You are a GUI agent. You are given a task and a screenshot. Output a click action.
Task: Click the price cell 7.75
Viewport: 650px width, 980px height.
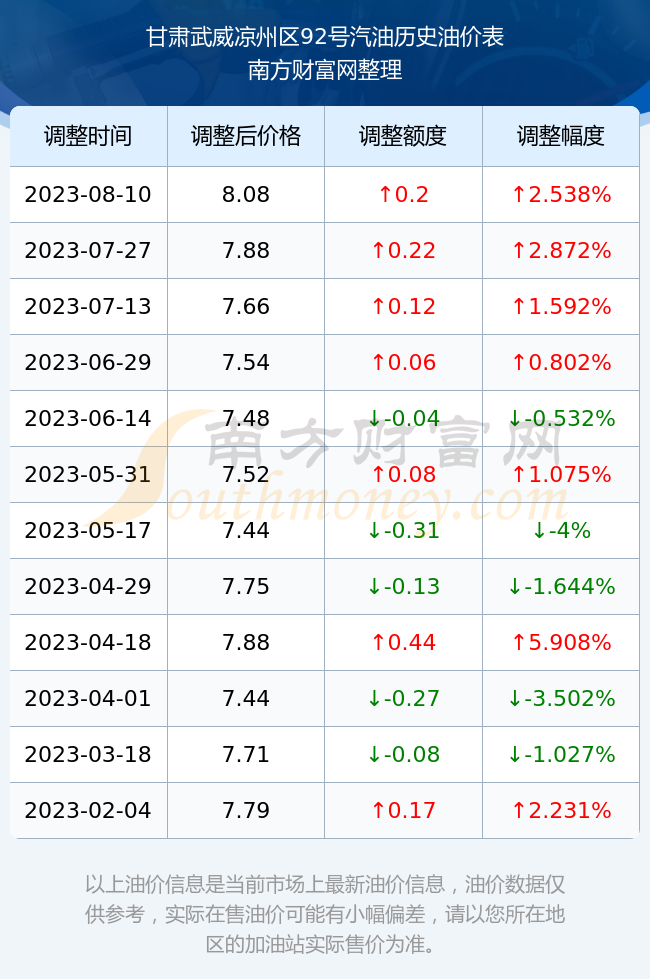click(246, 586)
